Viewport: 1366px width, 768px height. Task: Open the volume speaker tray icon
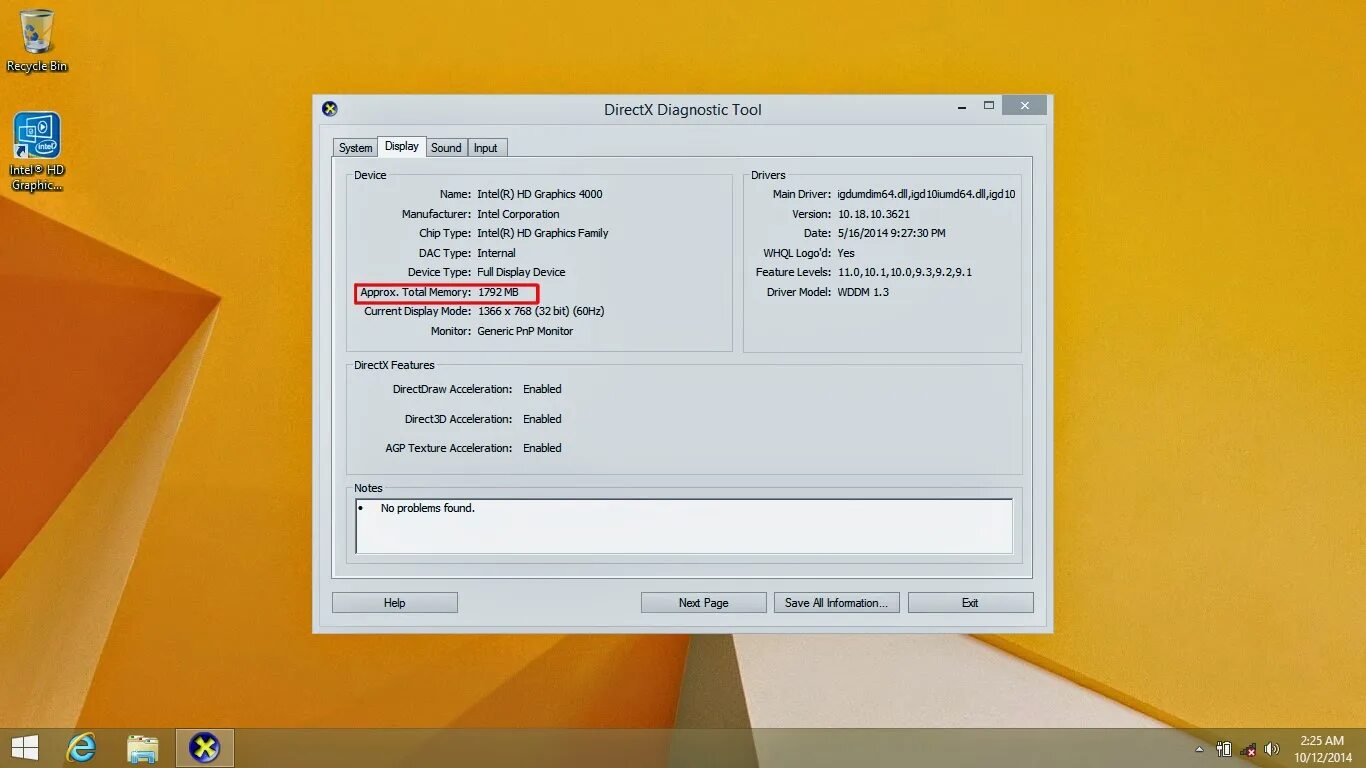[1272, 749]
